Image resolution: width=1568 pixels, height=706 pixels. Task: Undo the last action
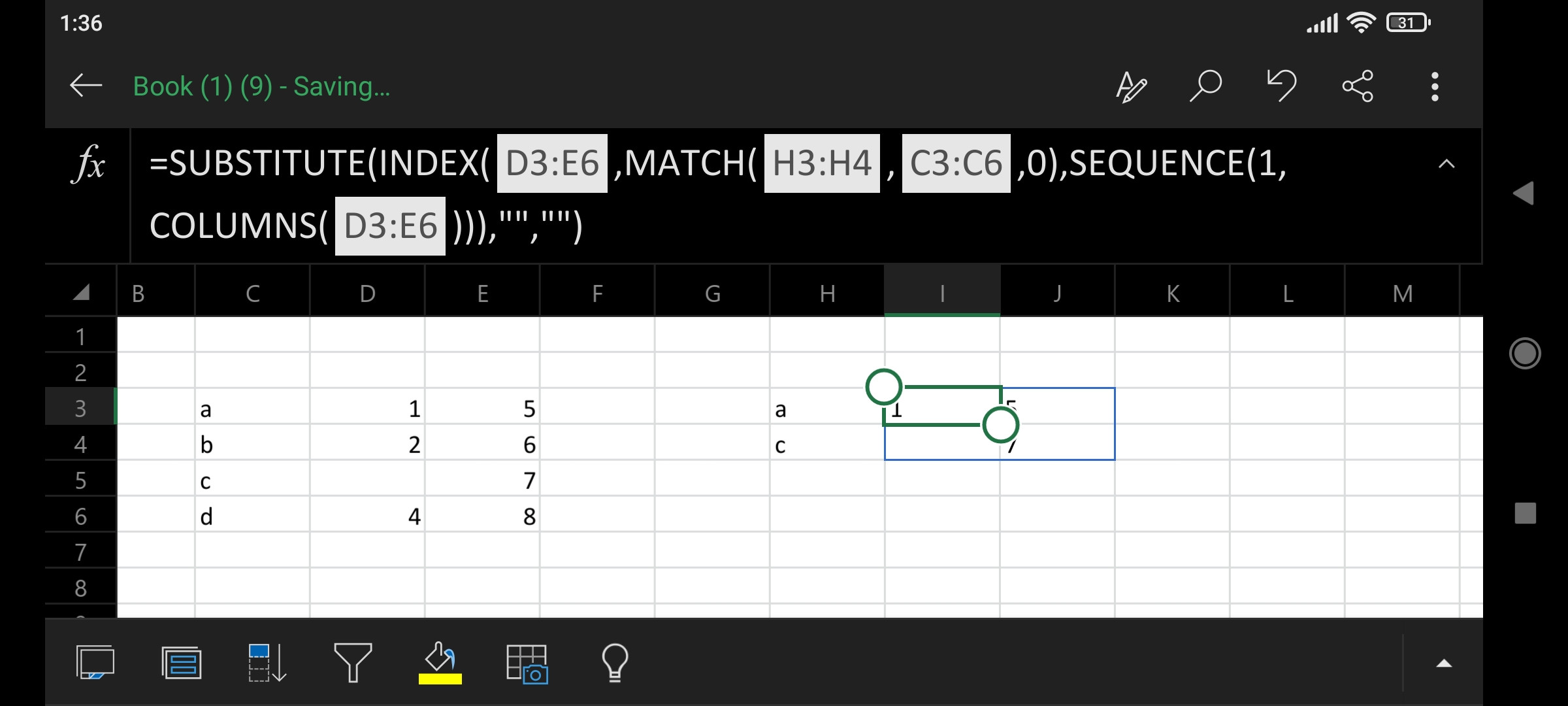coord(1282,86)
